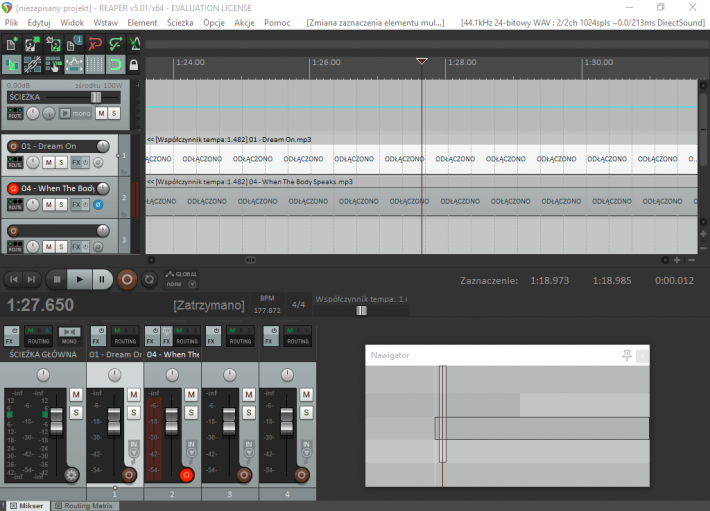The image size is (710, 511).
Task: Mute the master track in track panel
Action: 101,113
